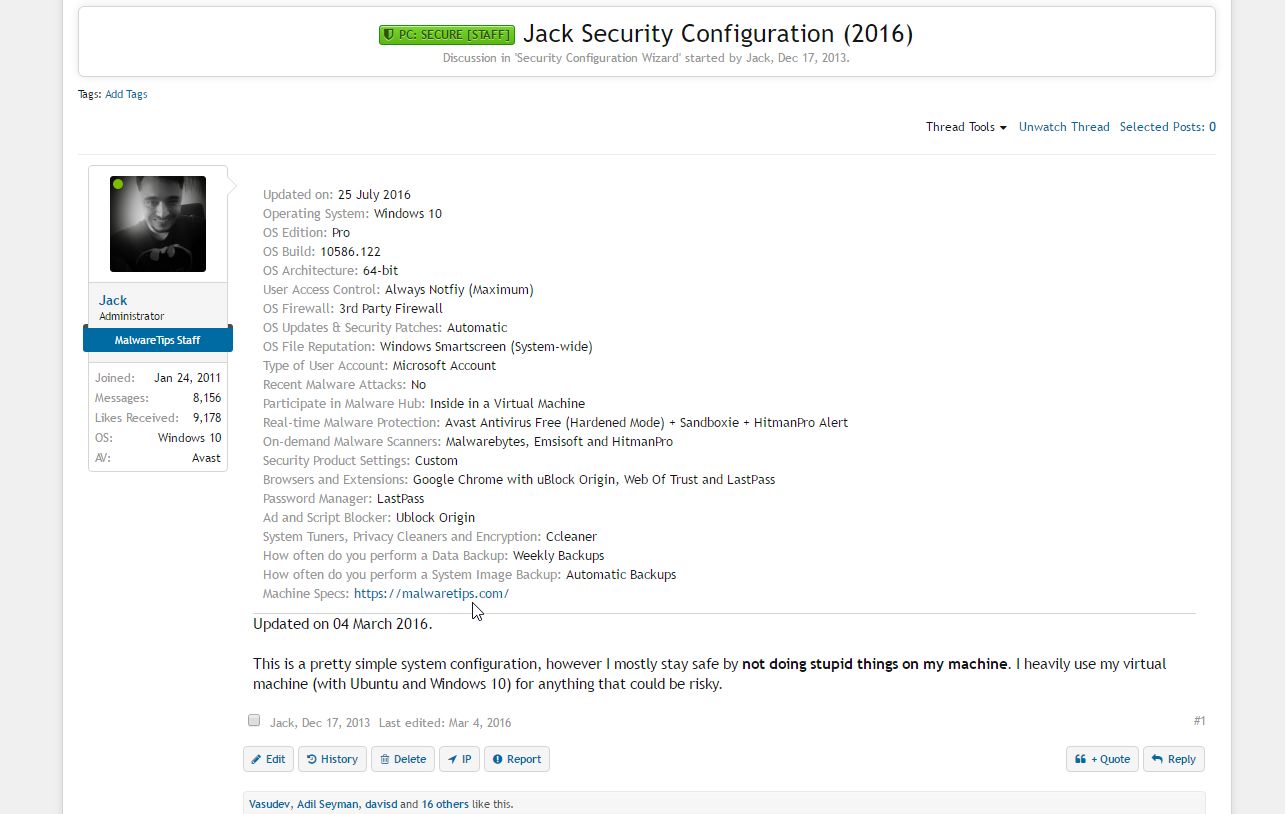The width and height of the screenshot is (1285, 814).
Task: Open the #1 post permalink
Action: 1199,721
